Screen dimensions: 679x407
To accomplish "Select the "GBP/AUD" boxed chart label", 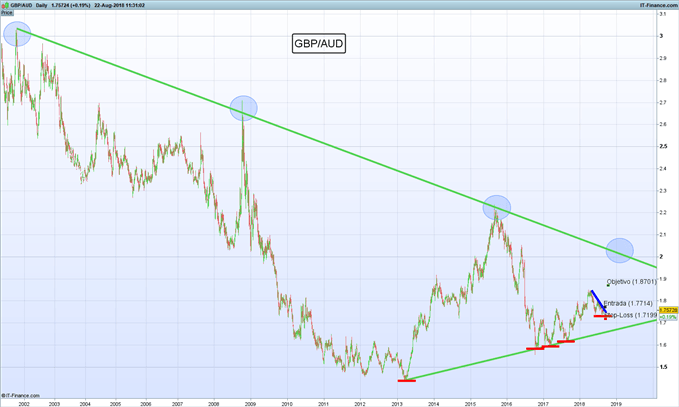I will pyautogui.click(x=319, y=43).
